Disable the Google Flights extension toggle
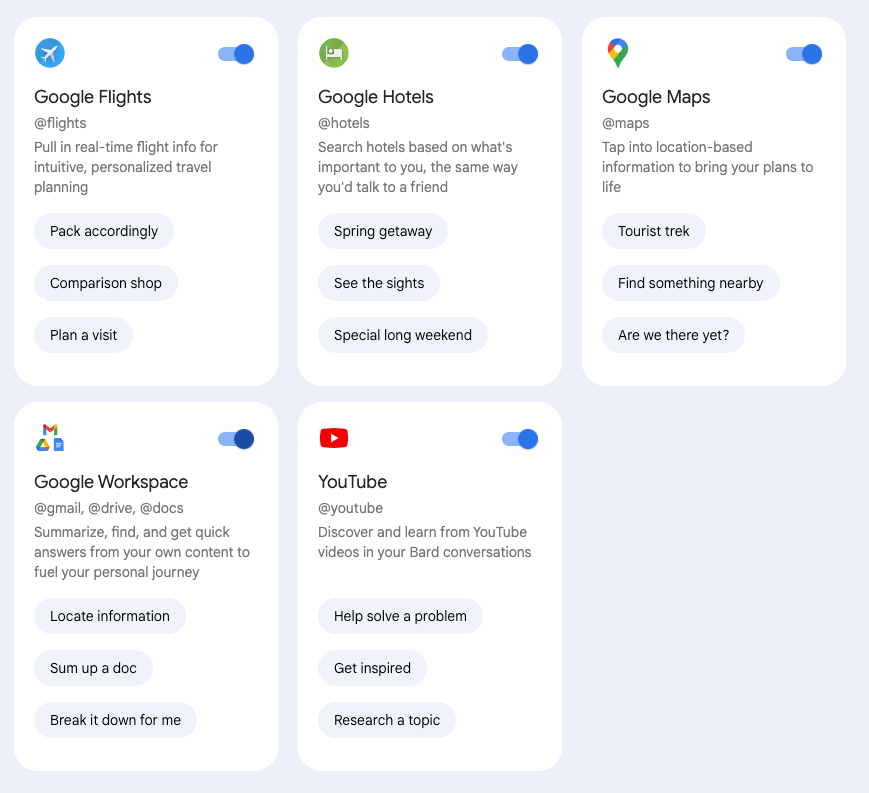 236,54
